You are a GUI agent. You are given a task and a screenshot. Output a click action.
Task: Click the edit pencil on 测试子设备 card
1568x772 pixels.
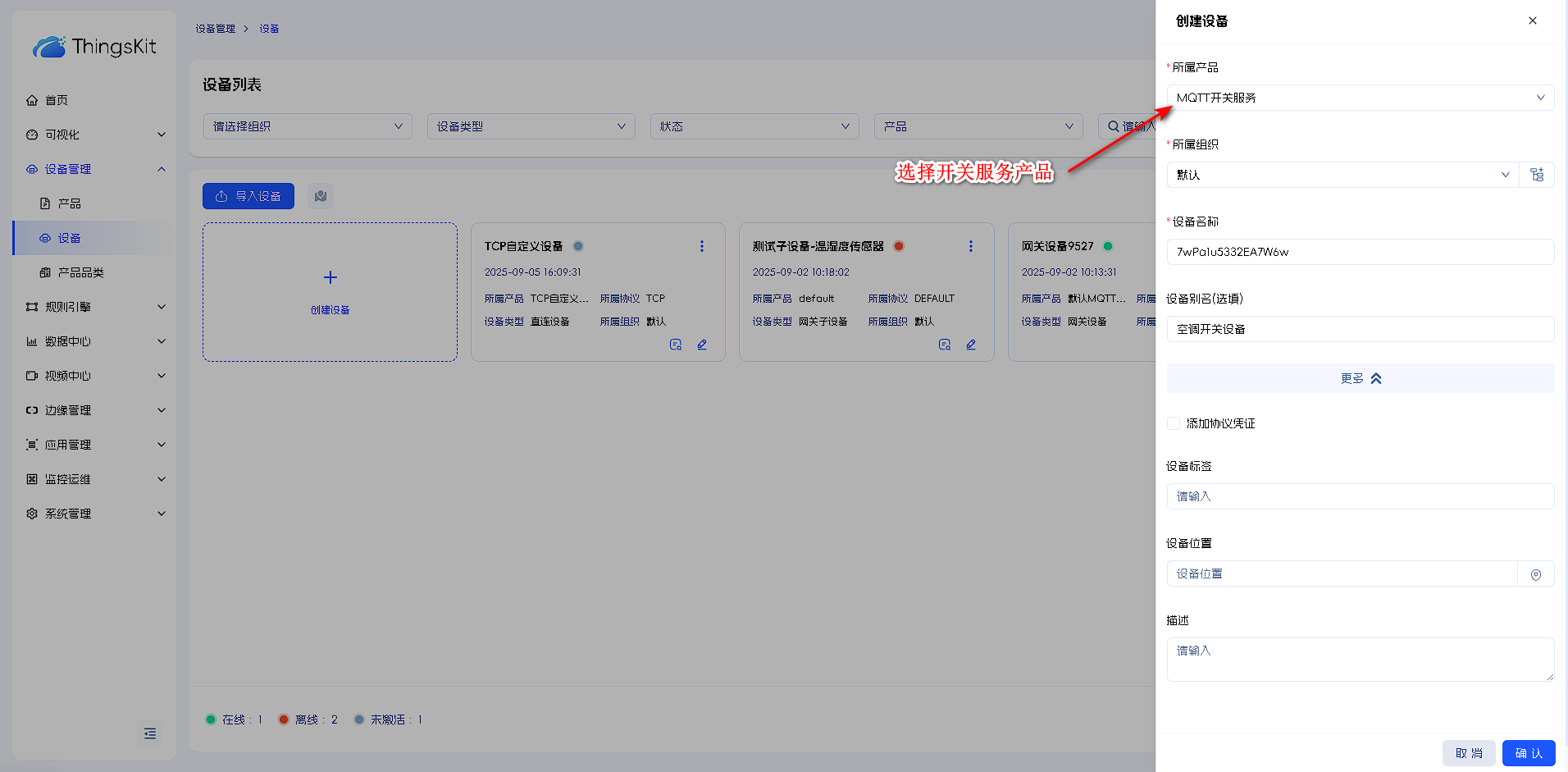click(x=970, y=345)
